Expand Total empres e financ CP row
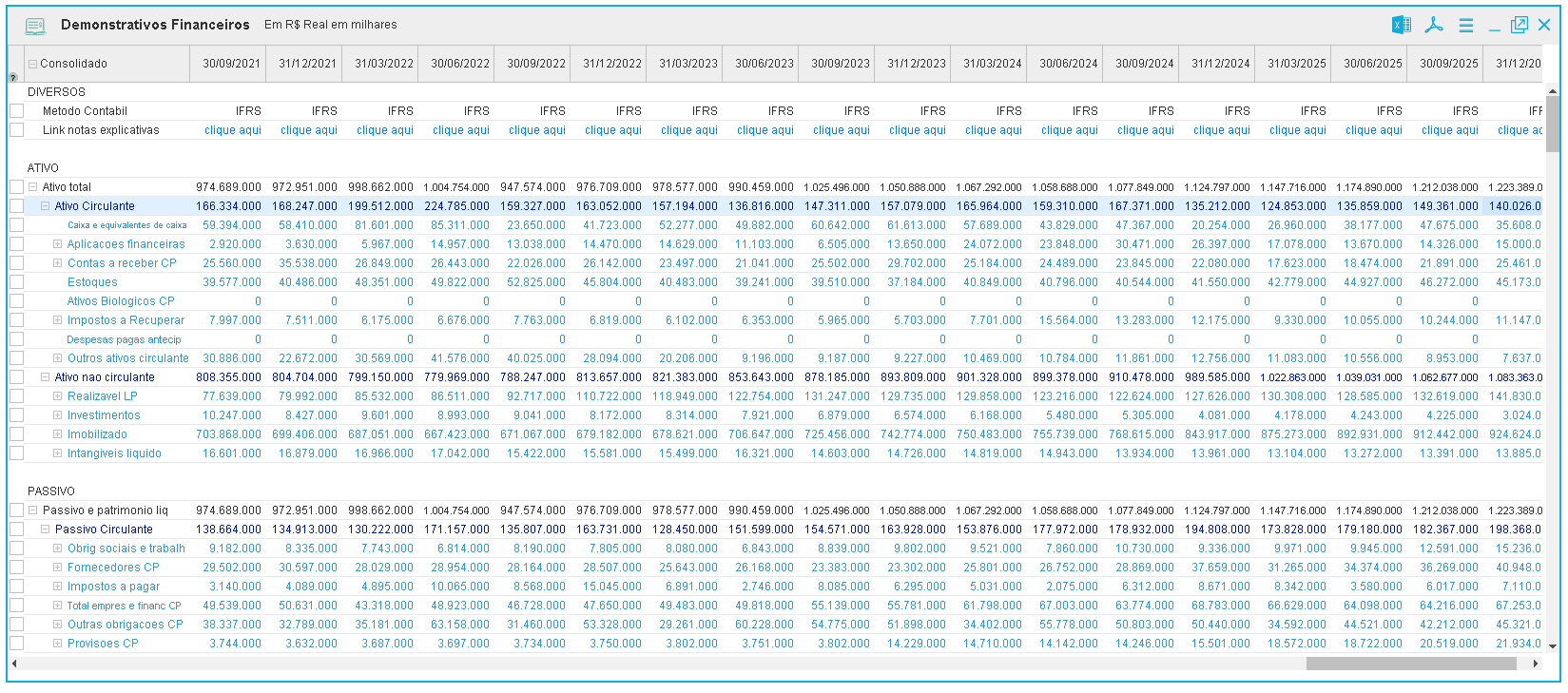 point(57,606)
